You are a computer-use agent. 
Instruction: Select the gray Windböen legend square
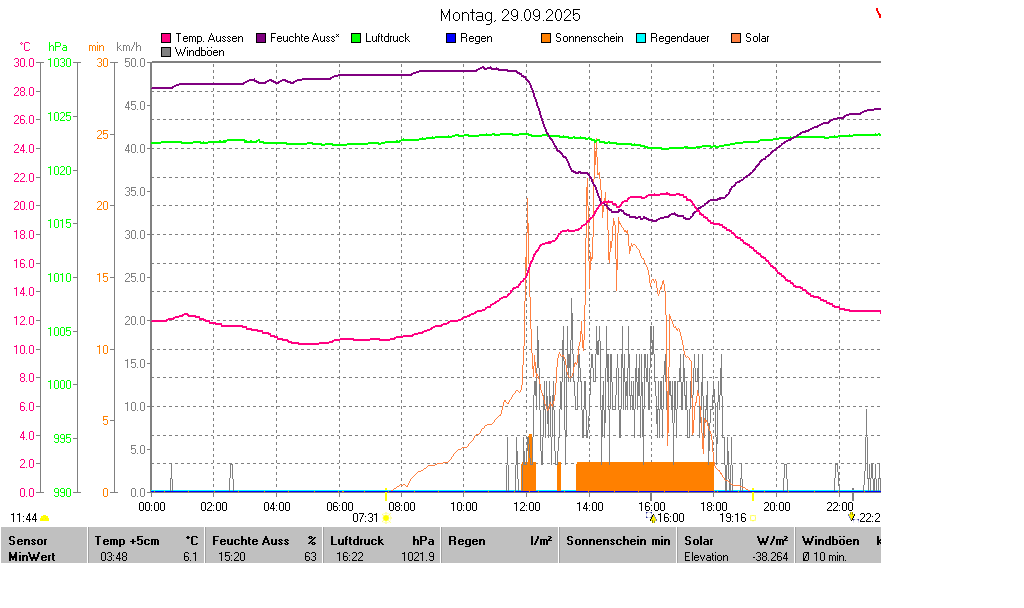pyautogui.click(x=166, y=51)
